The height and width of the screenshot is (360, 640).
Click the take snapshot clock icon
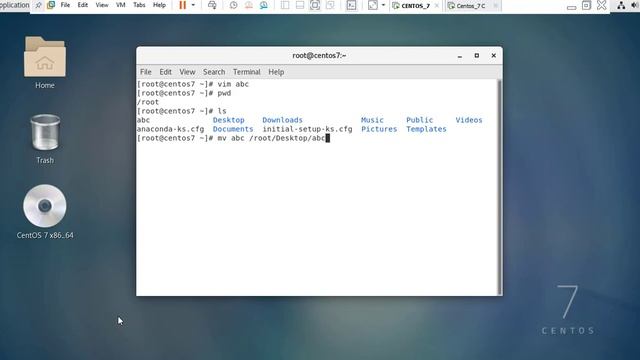233,5
